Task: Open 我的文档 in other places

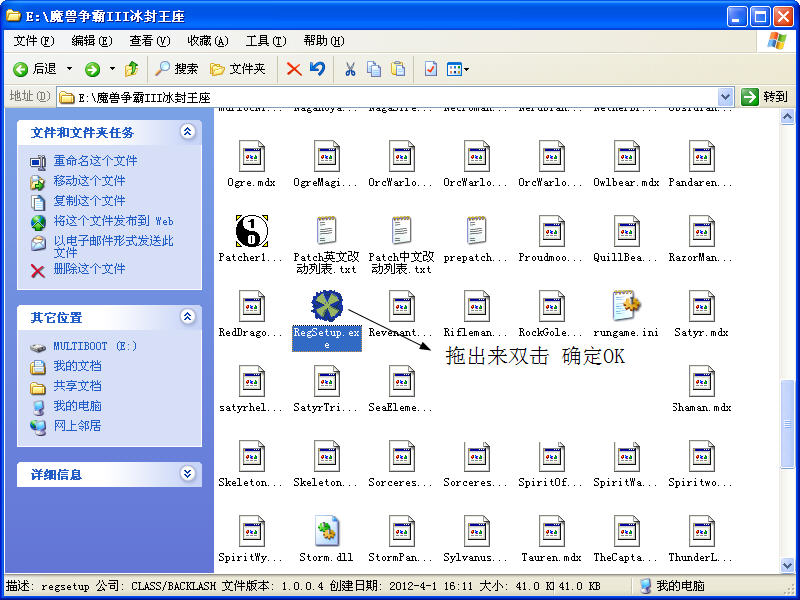Action: [x=78, y=366]
